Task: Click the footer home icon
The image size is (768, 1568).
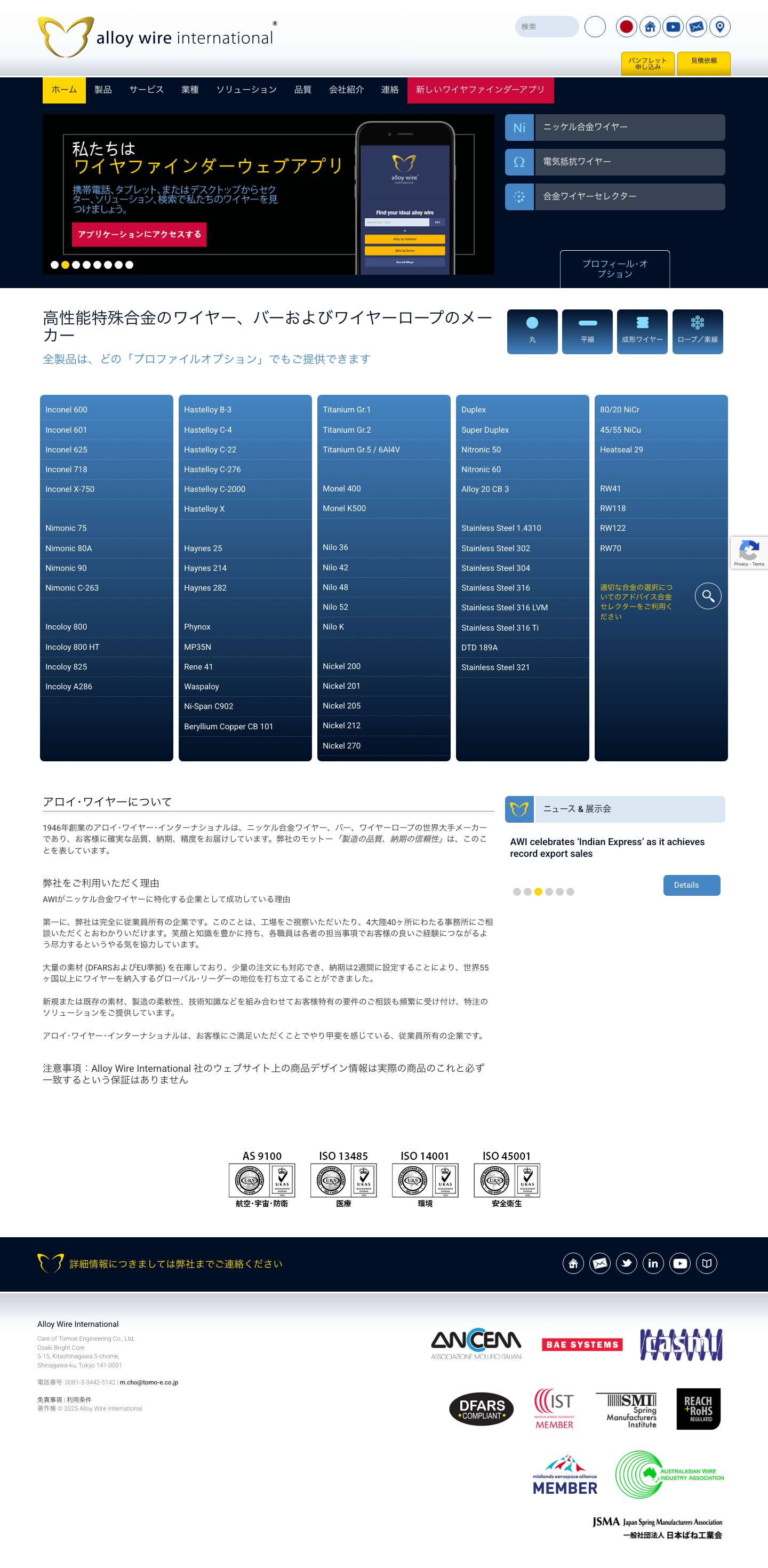Action: [573, 1263]
